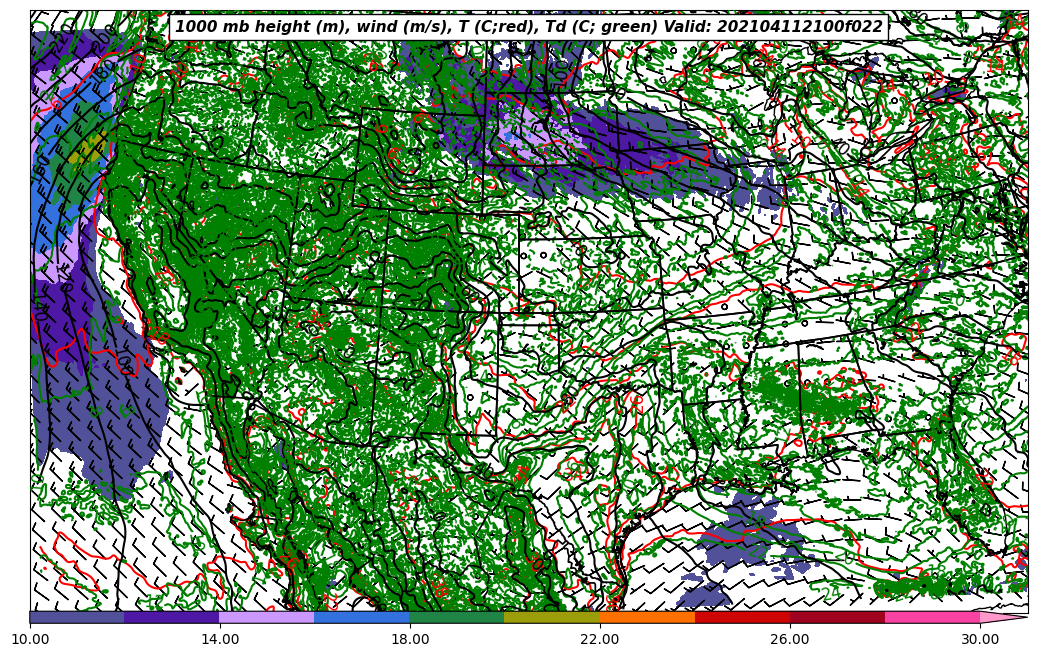Click the 26.00 colorbar tick label
1037x657 pixels.
click(x=790, y=638)
